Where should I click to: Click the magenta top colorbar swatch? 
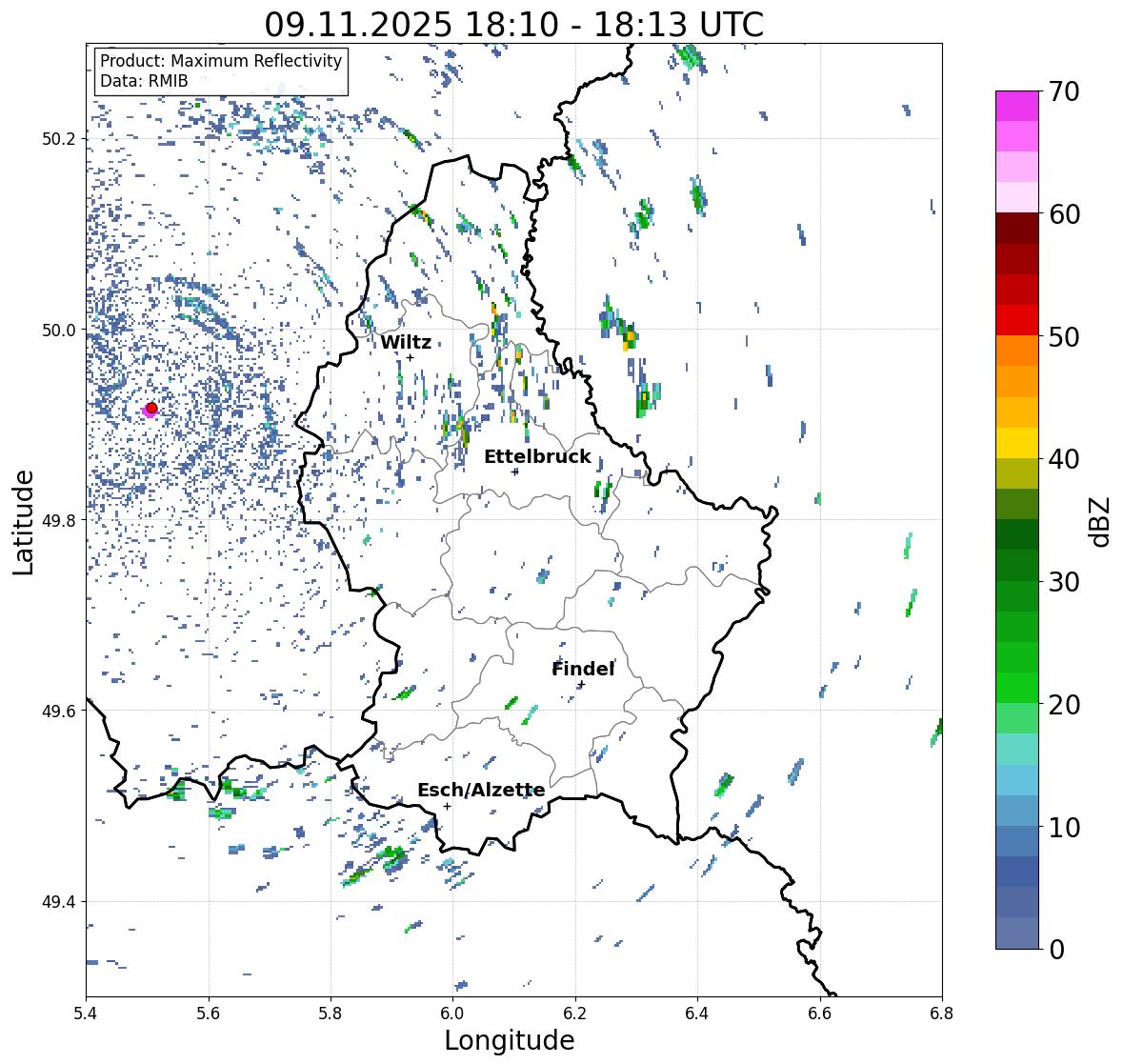coord(1017,106)
